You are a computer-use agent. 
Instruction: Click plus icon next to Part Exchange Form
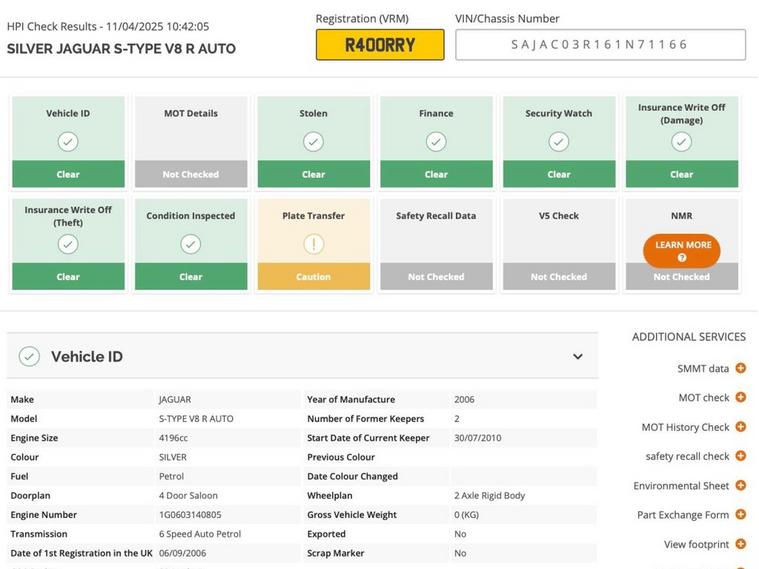pyautogui.click(x=741, y=514)
